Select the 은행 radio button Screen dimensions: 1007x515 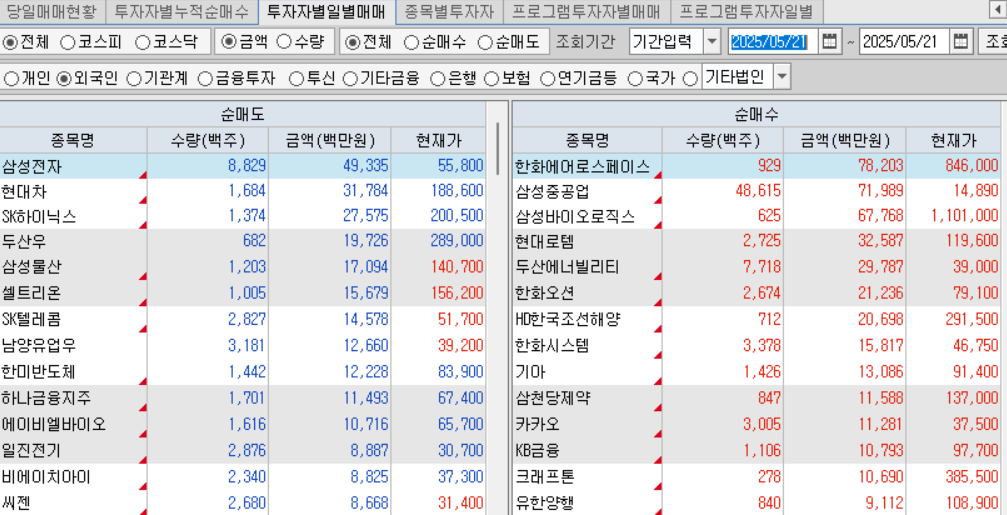click(x=437, y=78)
